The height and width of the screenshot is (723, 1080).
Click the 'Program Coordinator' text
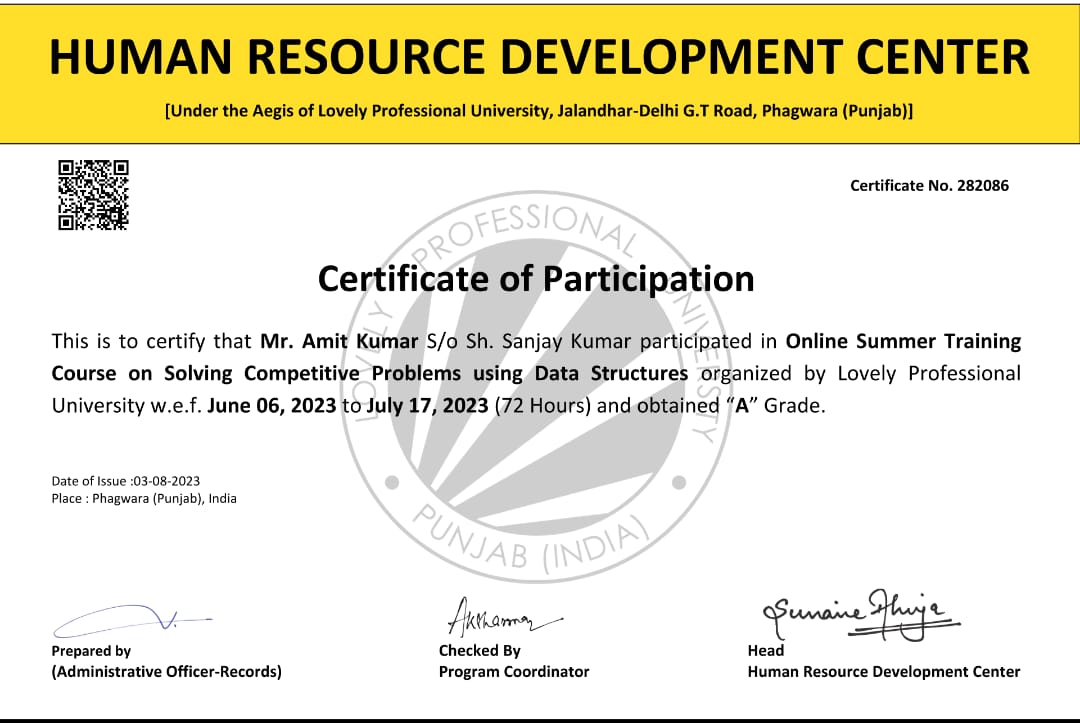tap(514, 671)
